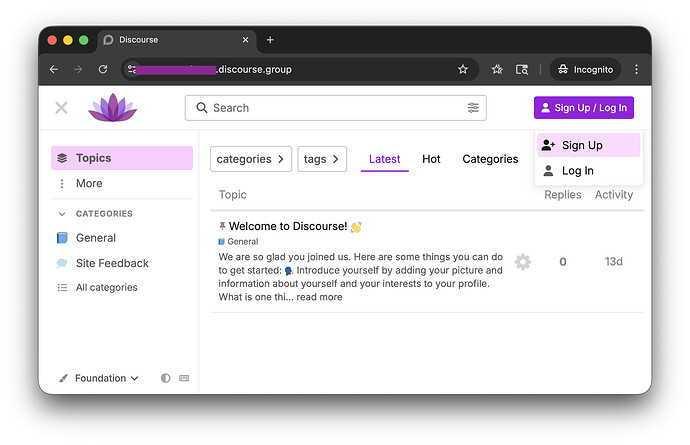Switch to the Hot tab
Viewport: 690px width, 445px height.
tap(431, 159)
